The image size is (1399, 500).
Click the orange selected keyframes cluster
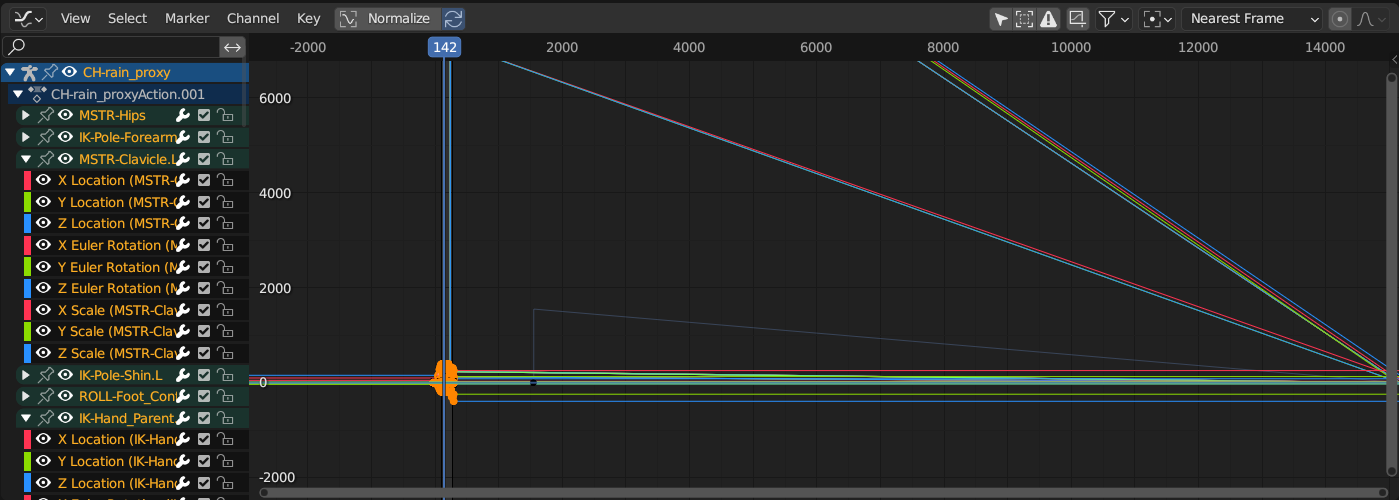click(445, 381)
